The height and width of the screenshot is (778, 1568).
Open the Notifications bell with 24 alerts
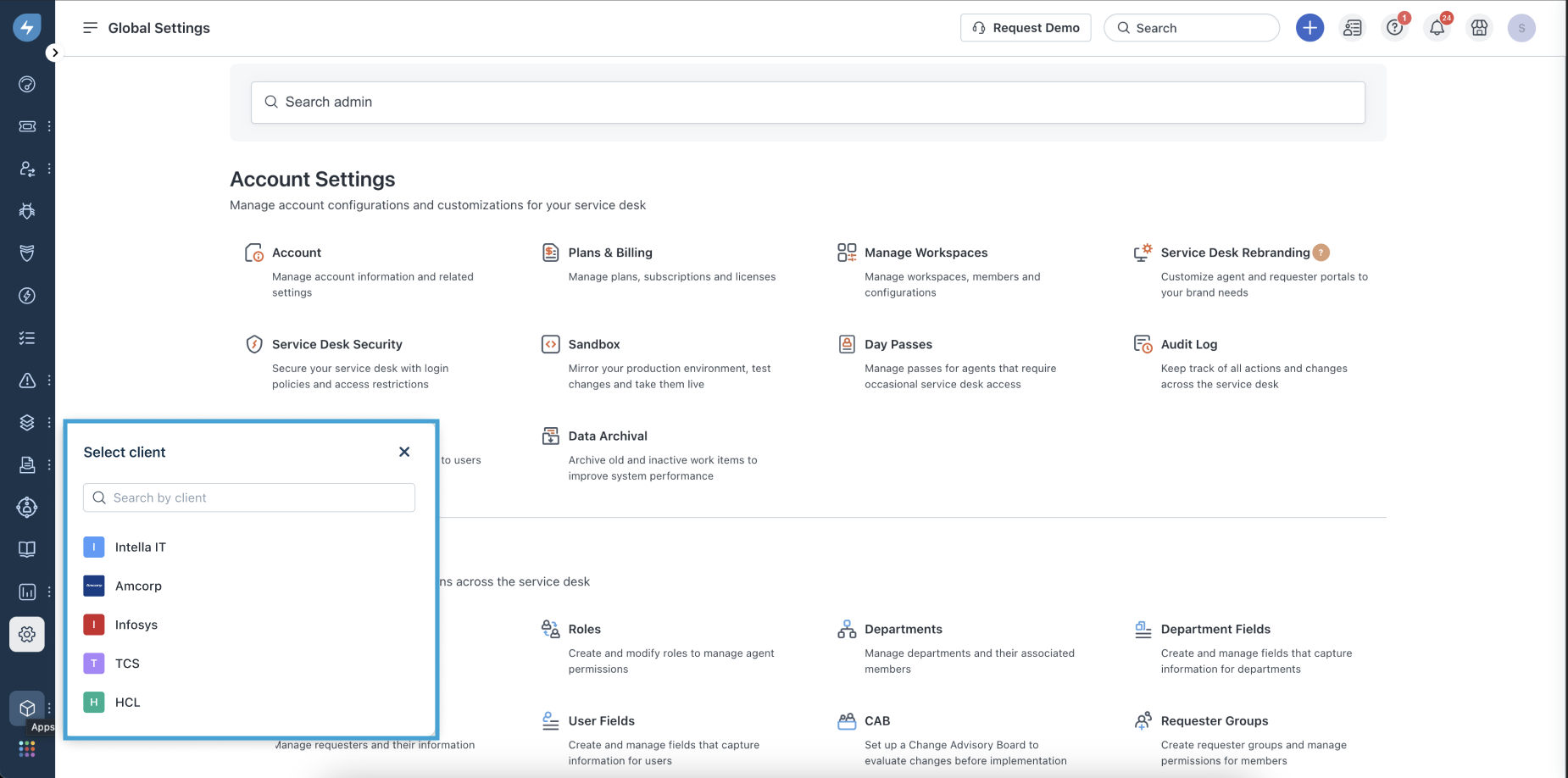[x=1437, y=27]
